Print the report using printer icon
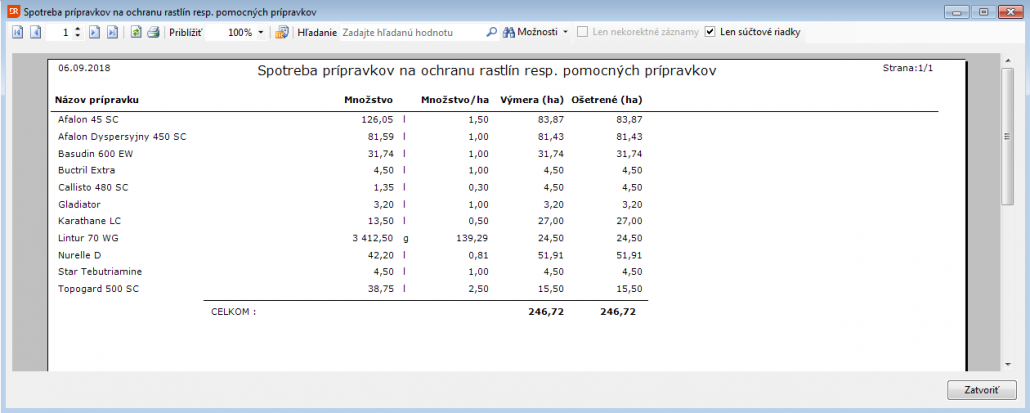The image size is (1030, 413). point(153,32)
